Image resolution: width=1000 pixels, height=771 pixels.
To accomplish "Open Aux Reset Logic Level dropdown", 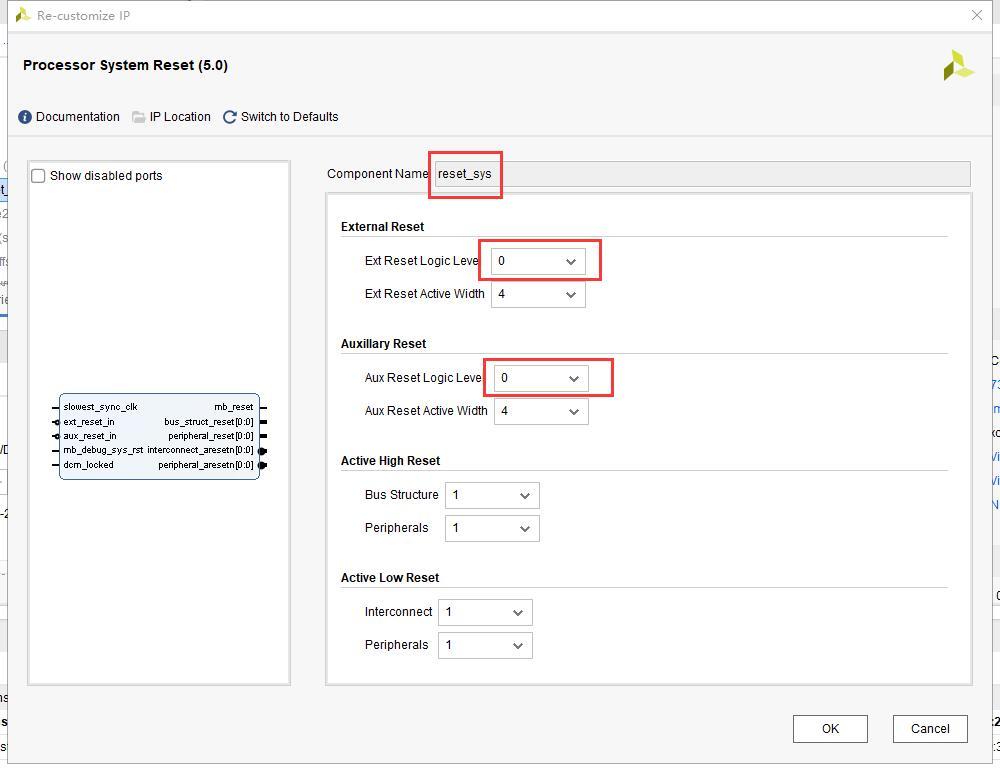I will pyautogui.click(x=540, y=378).
